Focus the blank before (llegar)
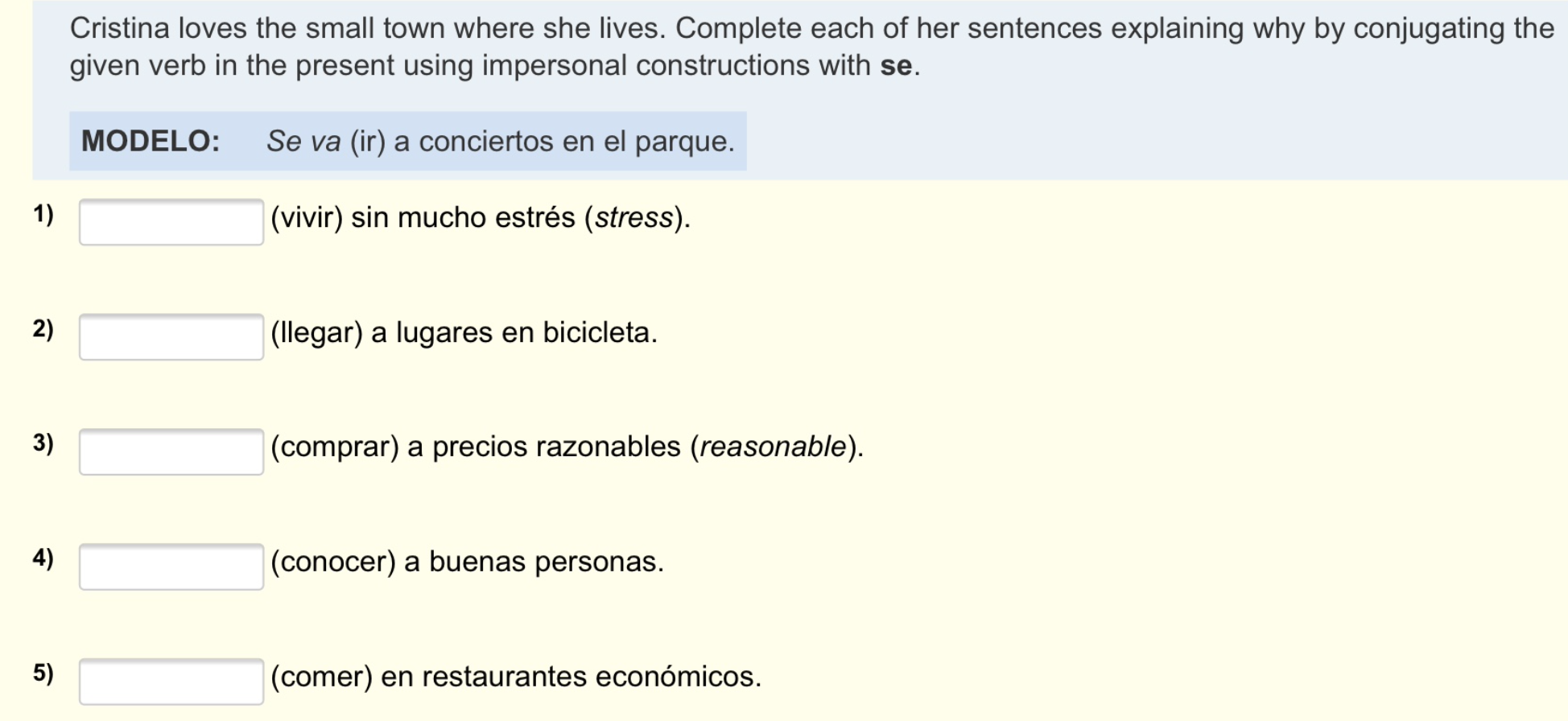Image resolution: width=1568 pixels, height=721 pixels. (x=171, y=336)
